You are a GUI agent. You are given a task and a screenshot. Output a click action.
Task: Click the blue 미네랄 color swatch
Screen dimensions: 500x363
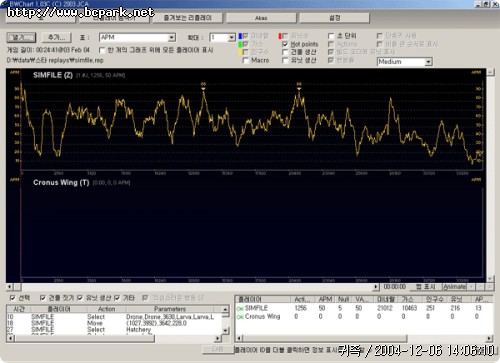coord(240,36)
